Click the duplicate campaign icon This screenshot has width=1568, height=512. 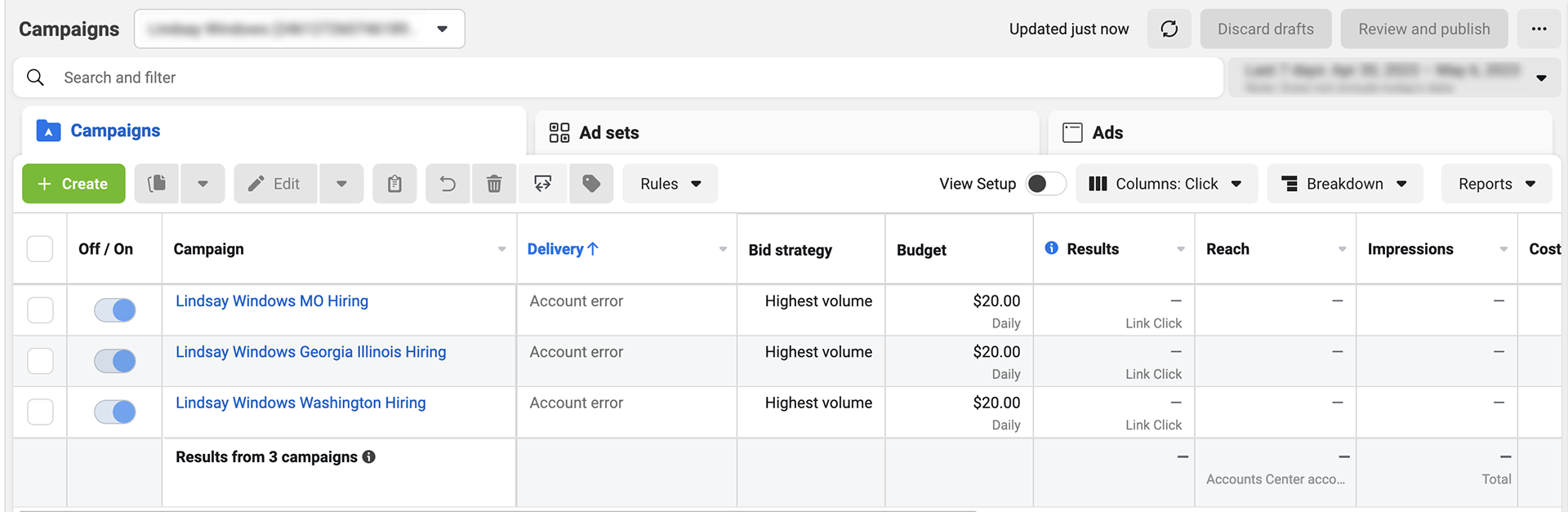pyautogui.click(x=157, y=184)
